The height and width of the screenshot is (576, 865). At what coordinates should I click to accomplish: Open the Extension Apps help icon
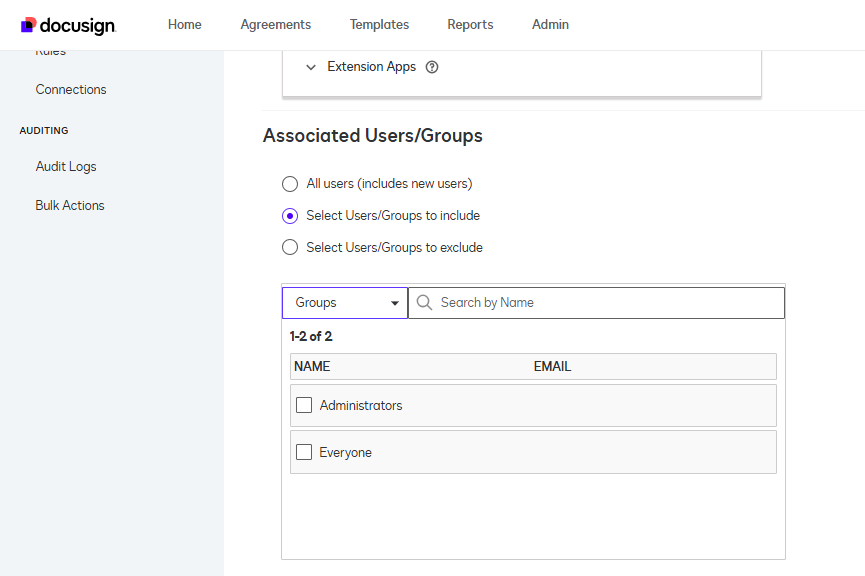point(432,67)
